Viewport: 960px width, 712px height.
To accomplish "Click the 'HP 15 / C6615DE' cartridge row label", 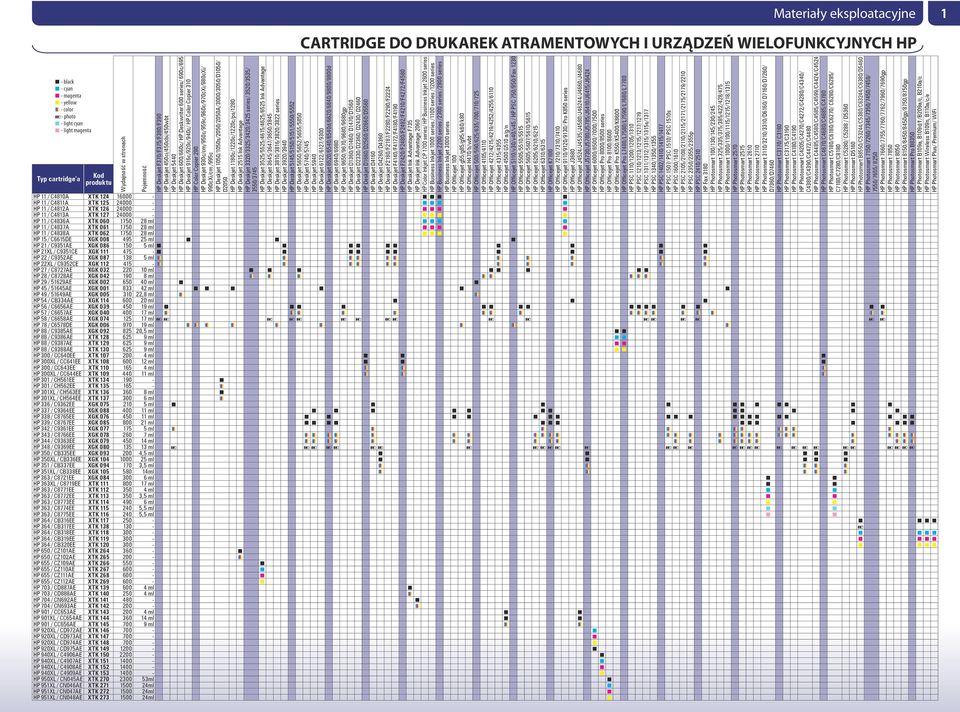I will [53, 239].
